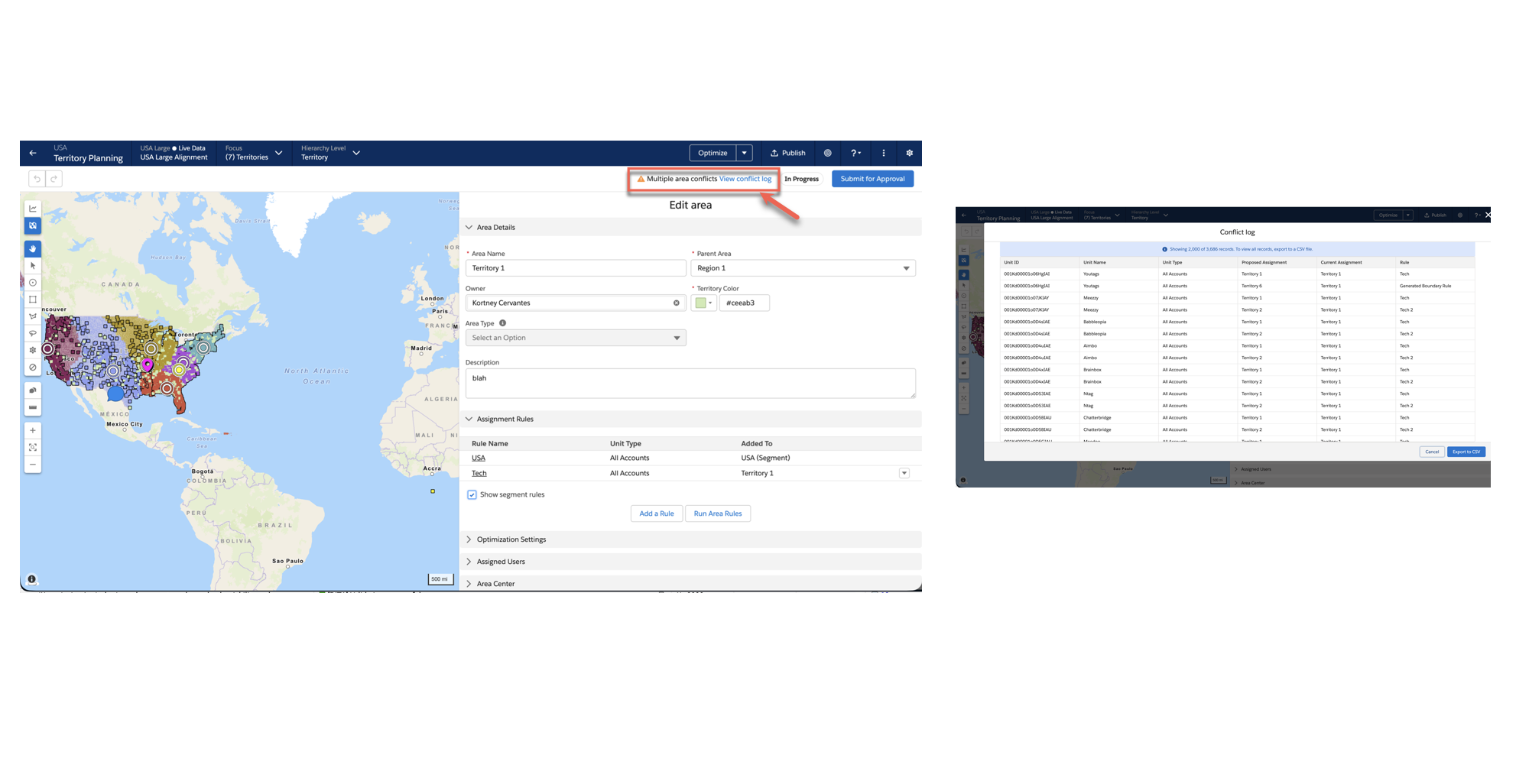The height and width of the screenshot is (784, 1529).
Task: Open the settings gear in header
Action: [909, 153]
